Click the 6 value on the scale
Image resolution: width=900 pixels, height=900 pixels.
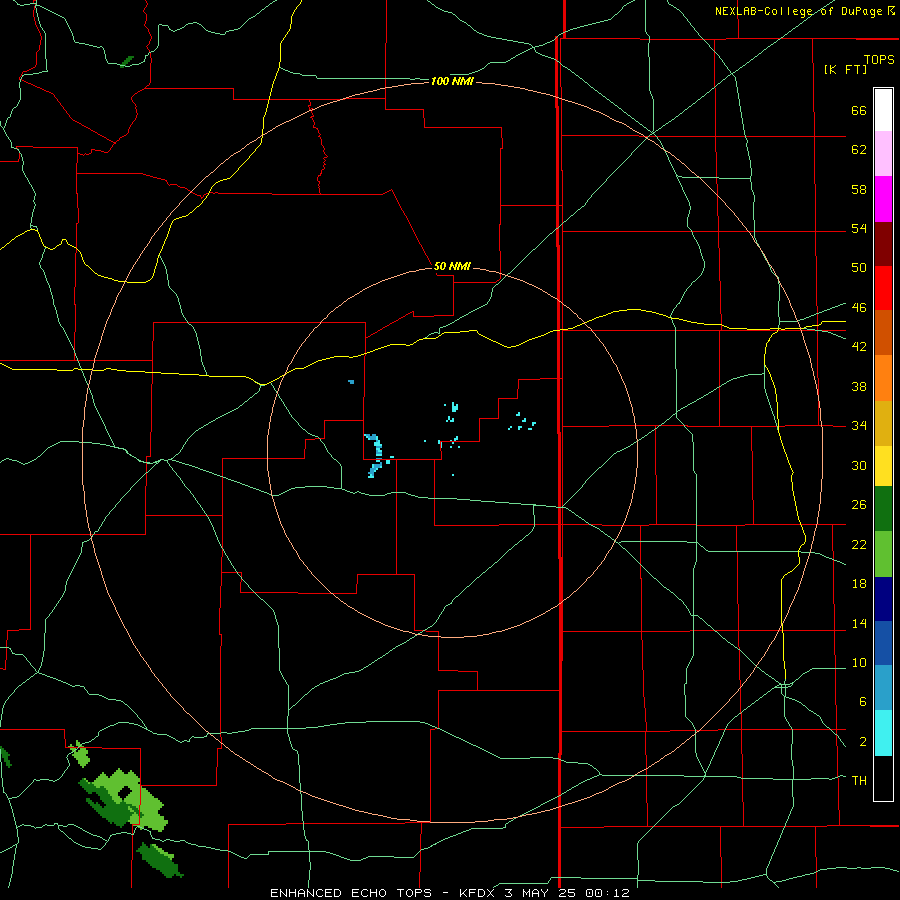point(862,702)
